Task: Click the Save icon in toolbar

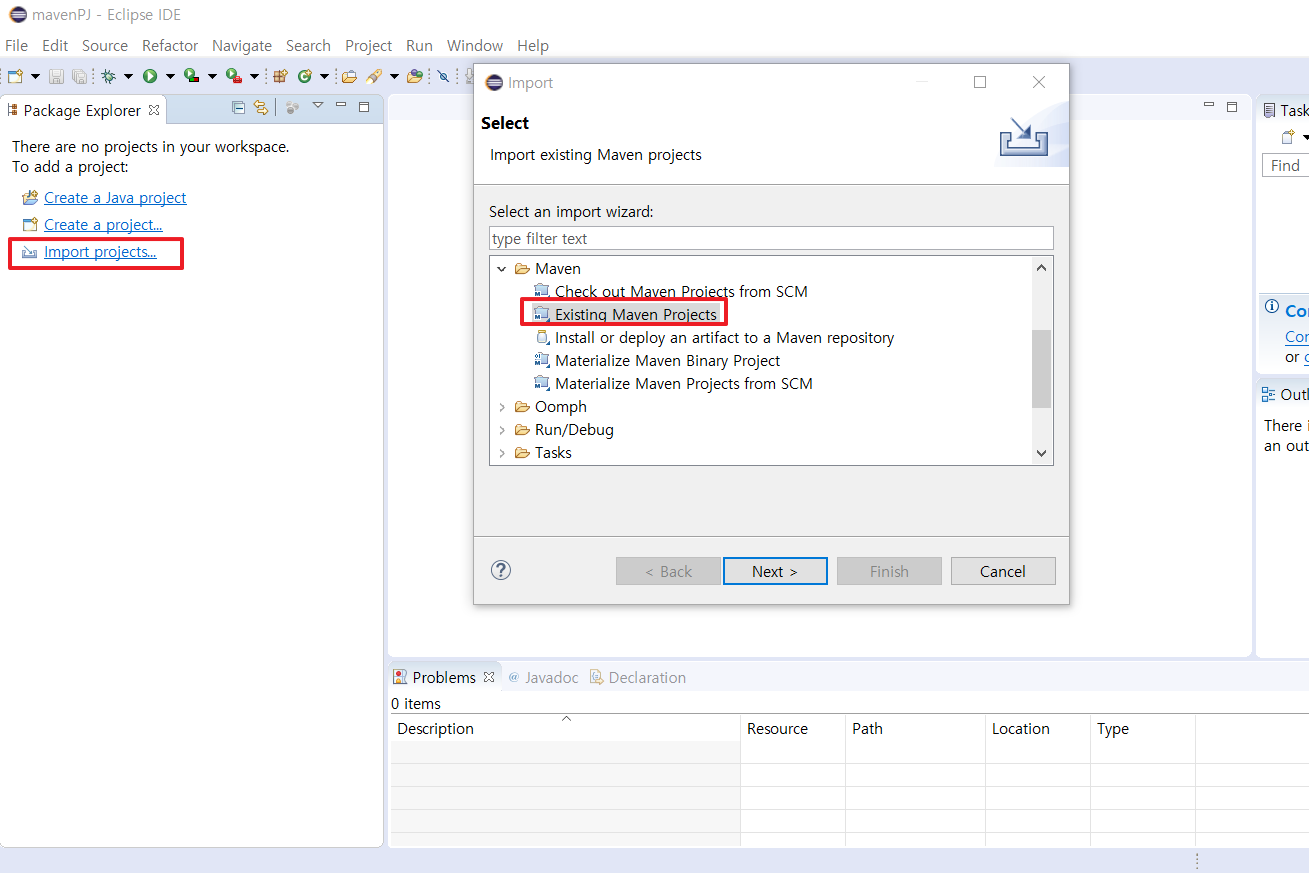Action: [x=56, y=76]
